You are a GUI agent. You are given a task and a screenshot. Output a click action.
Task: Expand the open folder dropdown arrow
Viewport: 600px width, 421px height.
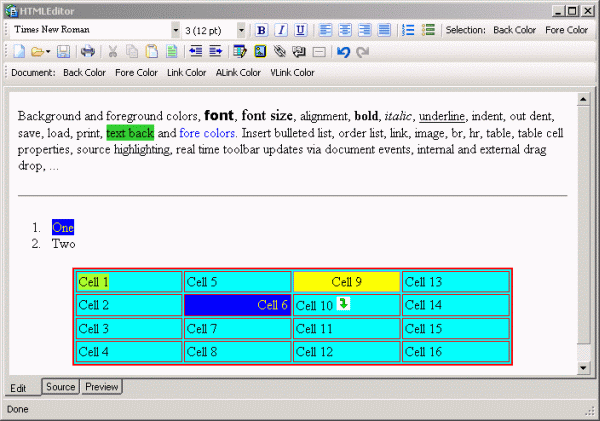pyautogui.click(x=48, y=51)
